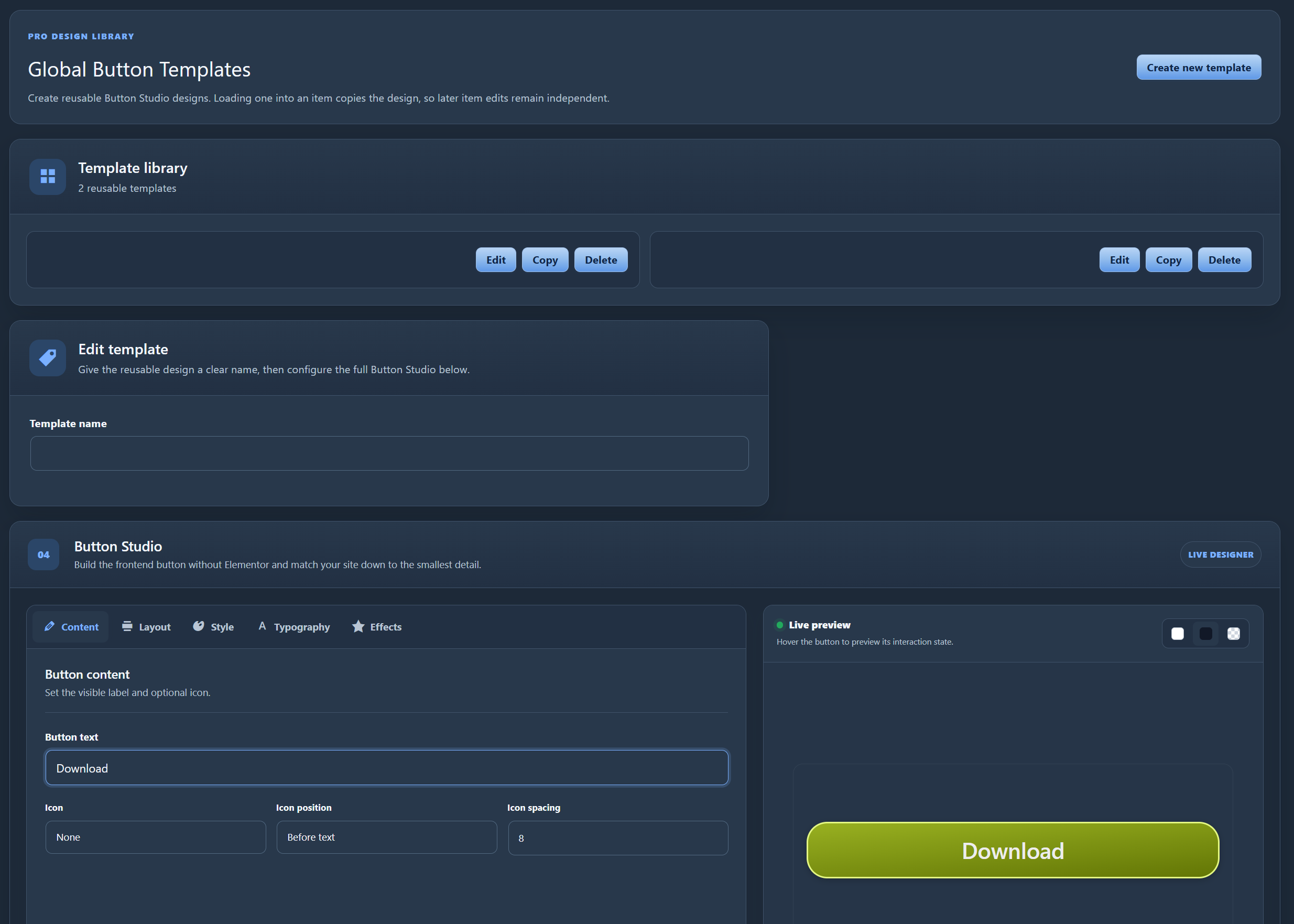
Task: Focus the Icon spacing field
Action: [618, 838]
